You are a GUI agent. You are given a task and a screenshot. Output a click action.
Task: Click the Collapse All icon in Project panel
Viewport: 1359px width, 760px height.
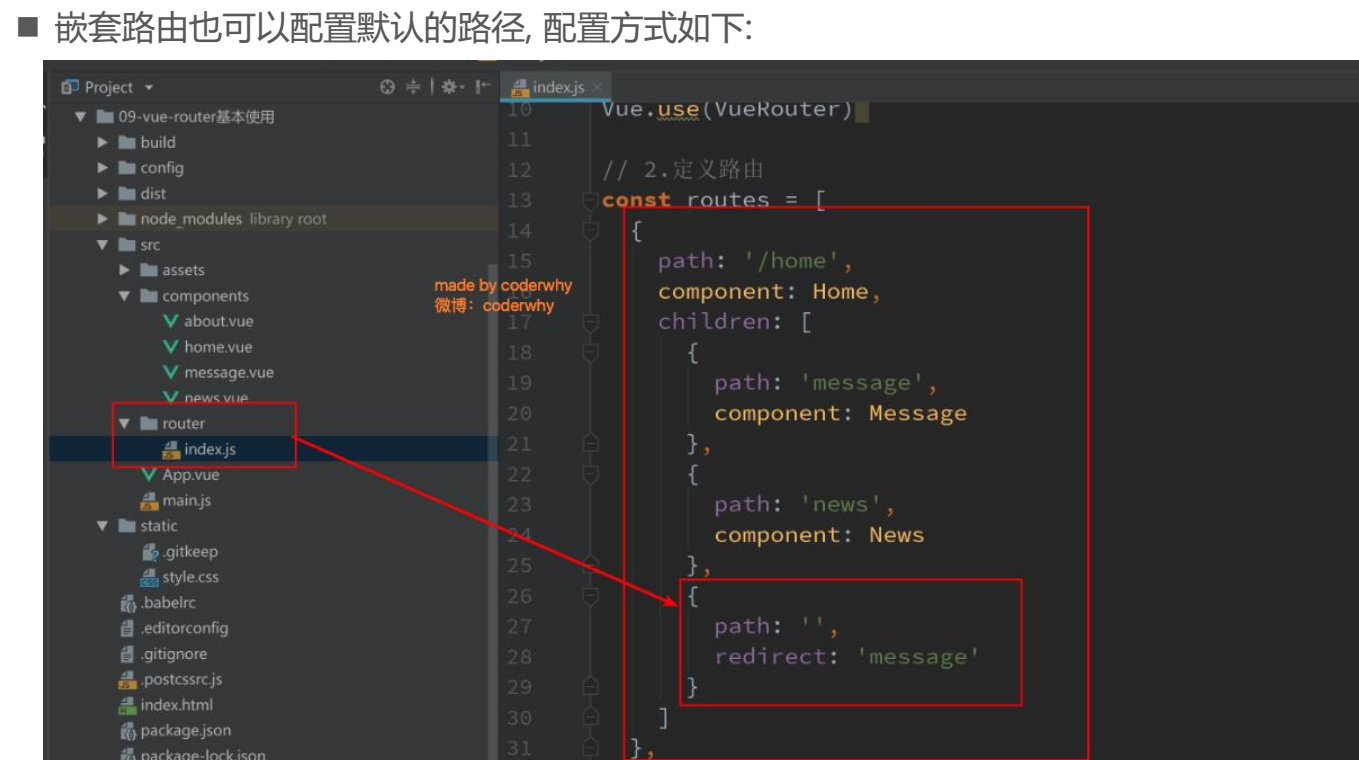413,87
